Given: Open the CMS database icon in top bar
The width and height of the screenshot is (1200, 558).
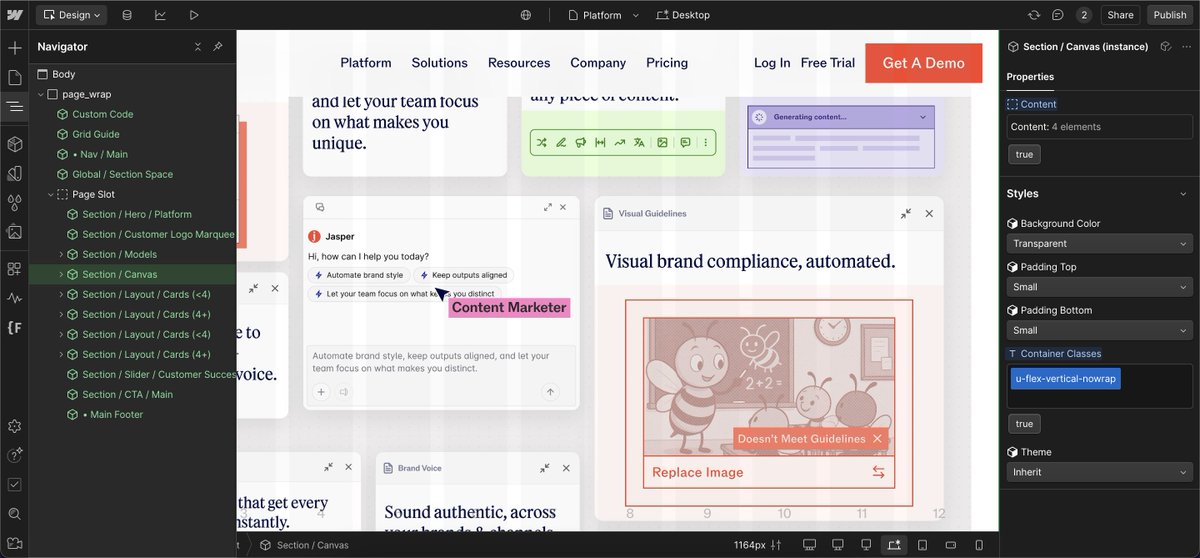Looking at the screenshot, I should pyautogui.click(x=126, y=15).
